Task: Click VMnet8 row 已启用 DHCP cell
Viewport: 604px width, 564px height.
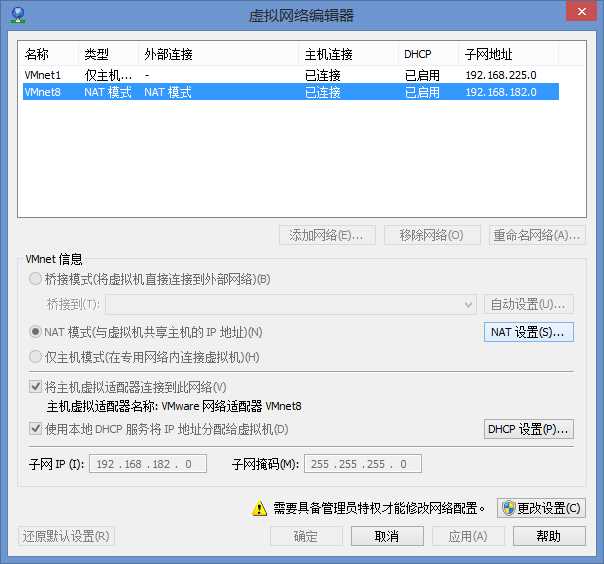Action: pyautogui.click(x=422, y=92)
